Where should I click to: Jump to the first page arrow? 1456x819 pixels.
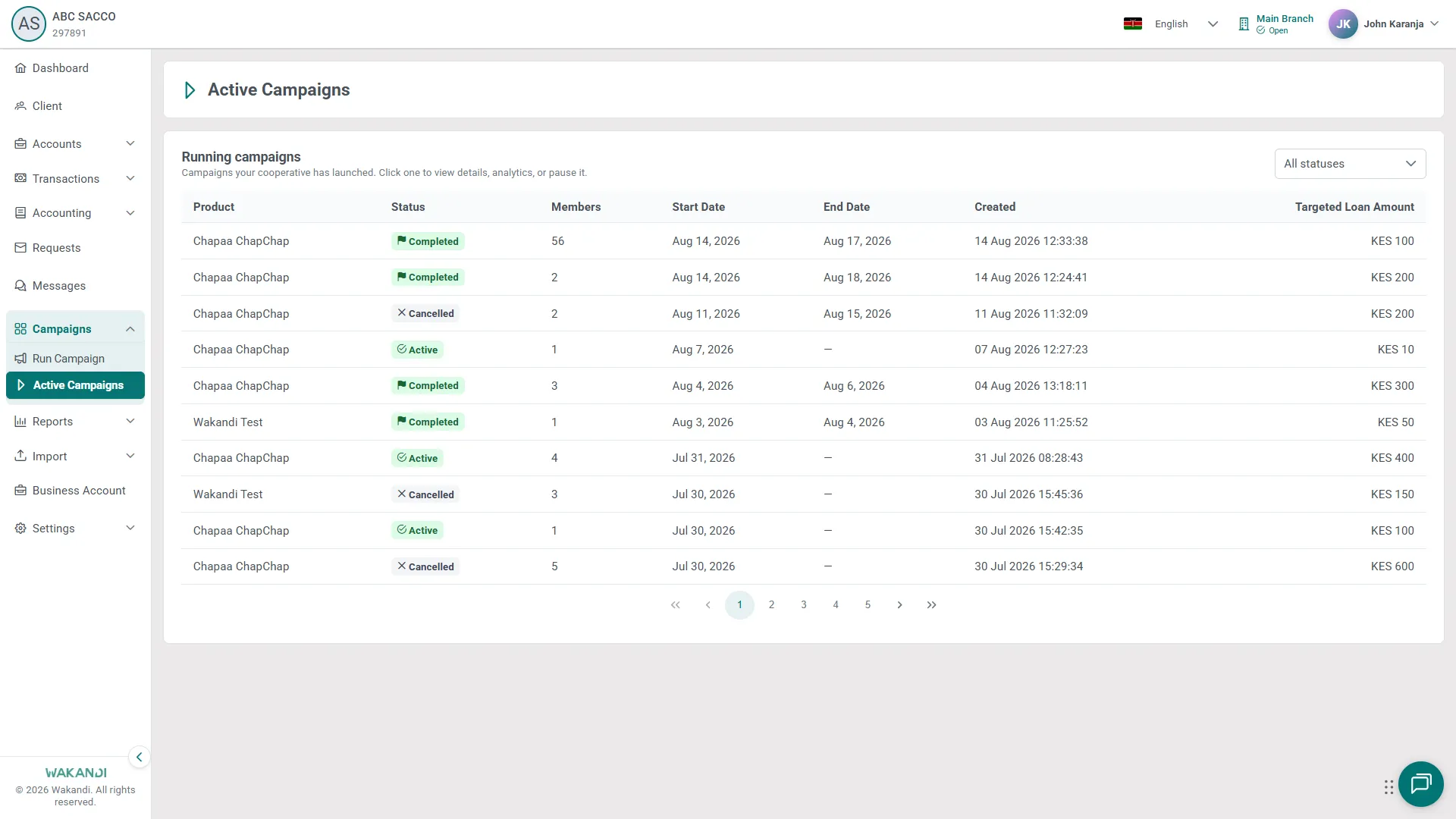click(676, 605)
